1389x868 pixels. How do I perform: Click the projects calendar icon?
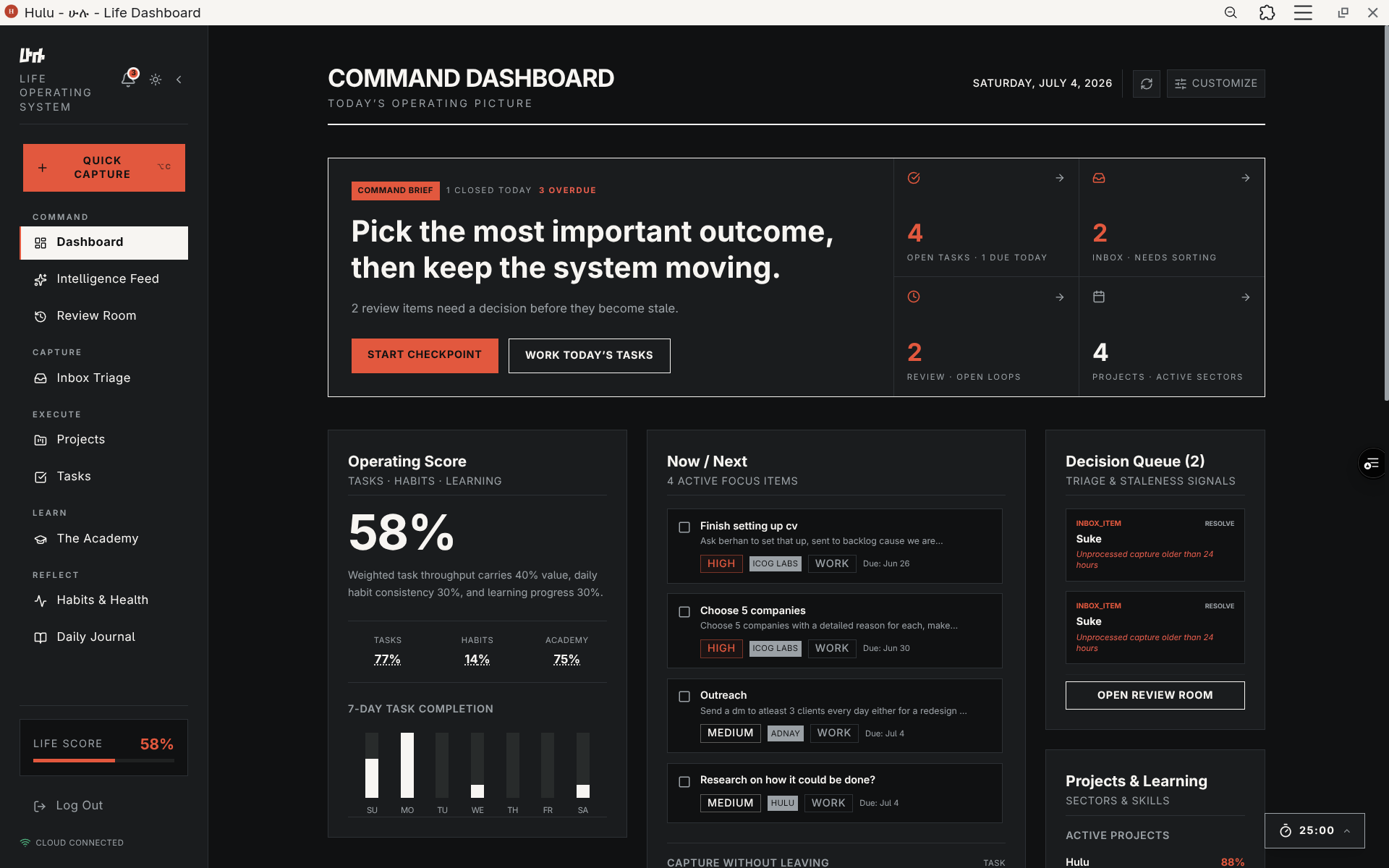click(x=1099, y=297)
